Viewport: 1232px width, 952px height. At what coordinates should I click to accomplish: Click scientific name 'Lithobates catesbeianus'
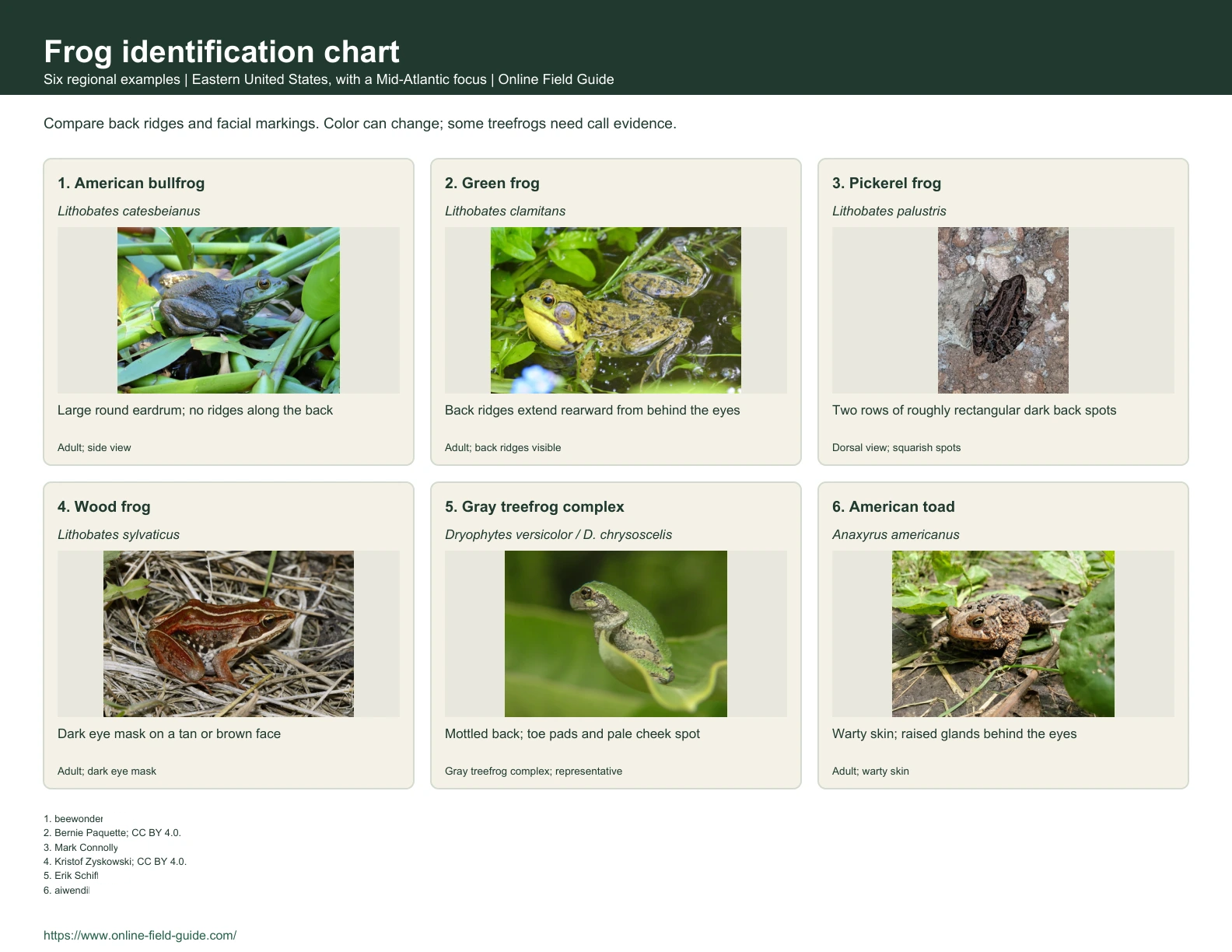pos(129,212)
